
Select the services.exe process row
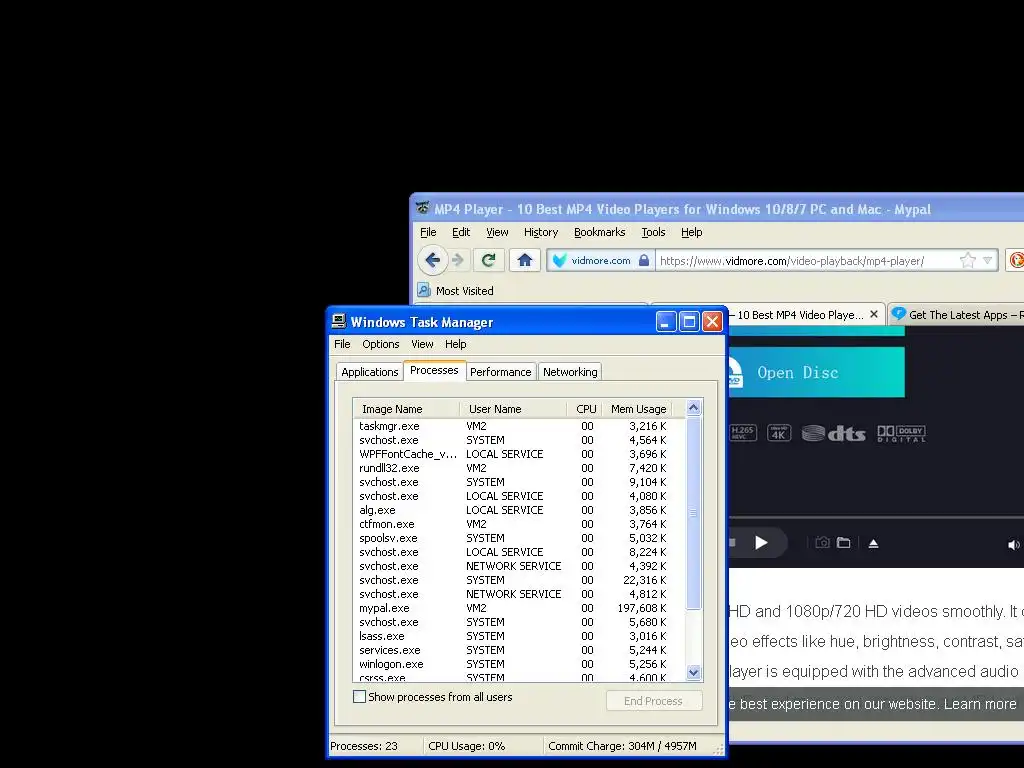519,650
